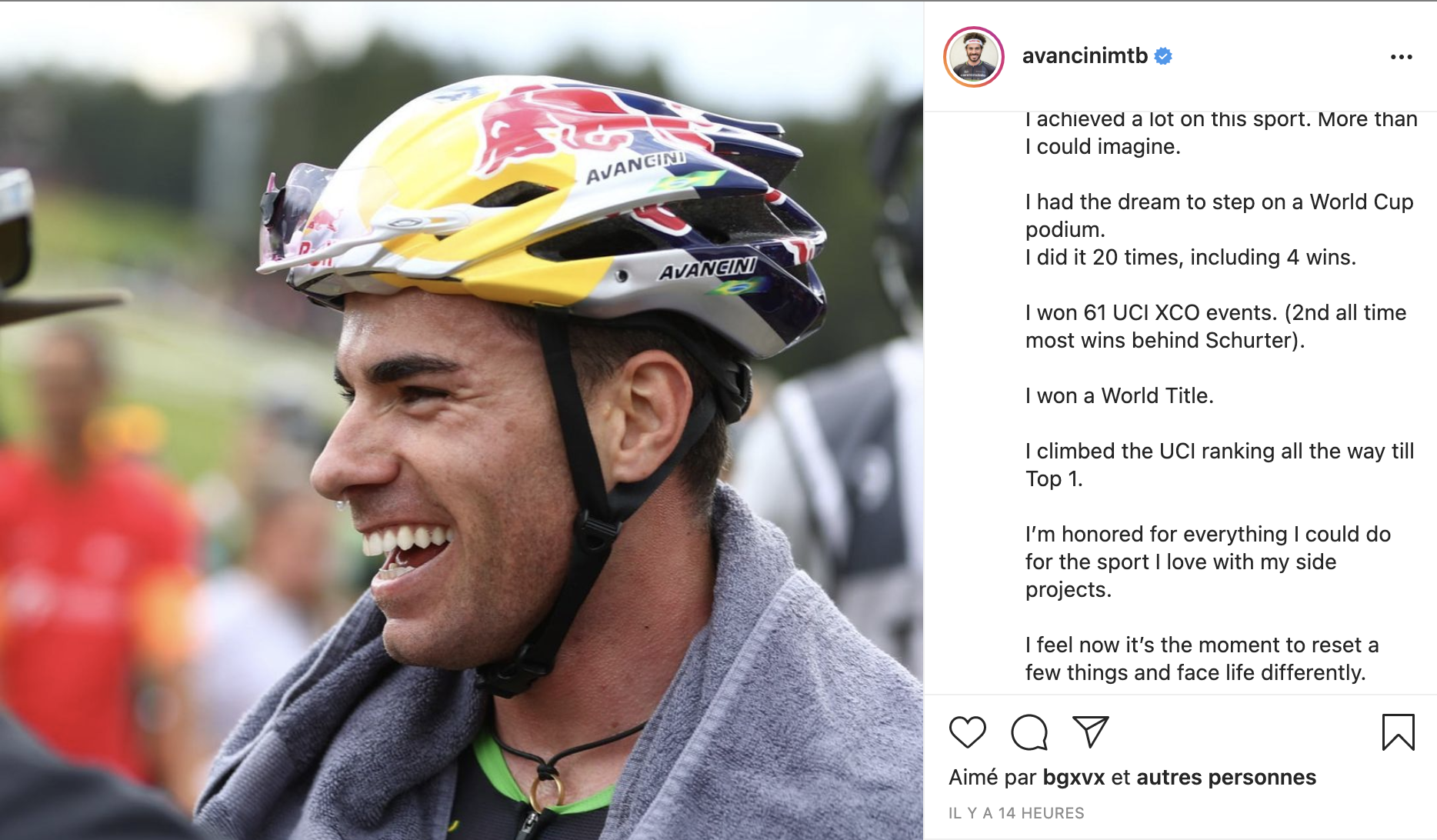
Task: Go to the avancinimtb username link
Action: tap(1085, 56)
